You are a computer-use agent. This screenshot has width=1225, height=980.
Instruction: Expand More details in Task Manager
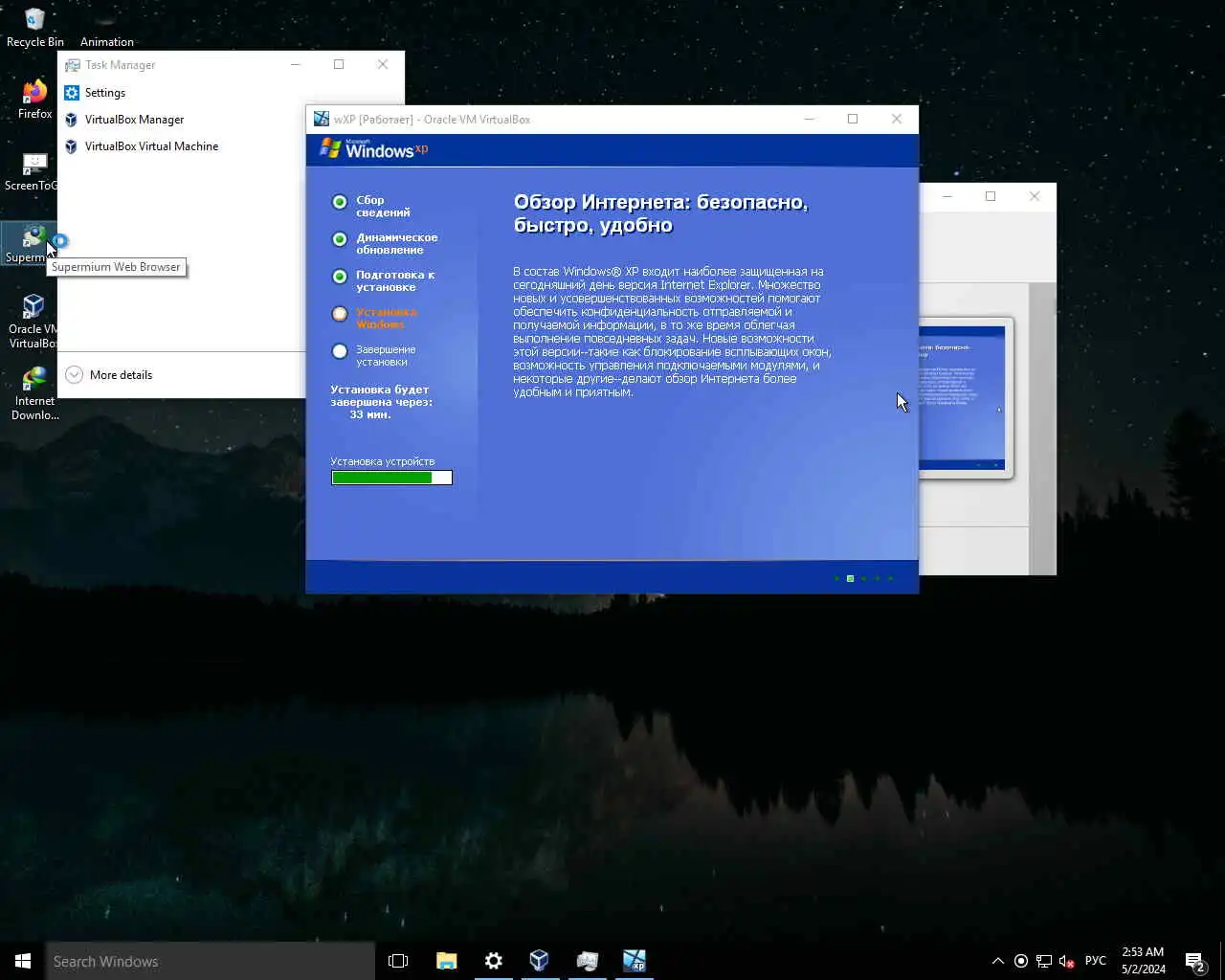[108, 375]
